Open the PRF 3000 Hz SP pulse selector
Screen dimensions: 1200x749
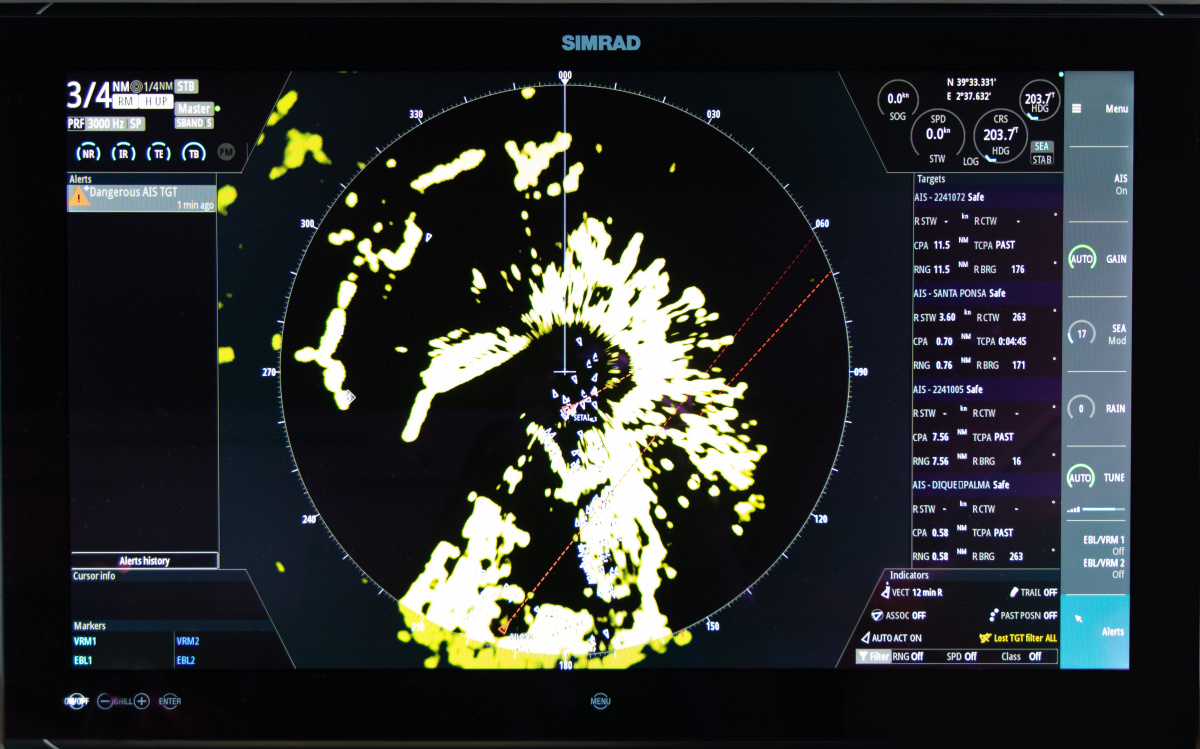tap(106, 123)
